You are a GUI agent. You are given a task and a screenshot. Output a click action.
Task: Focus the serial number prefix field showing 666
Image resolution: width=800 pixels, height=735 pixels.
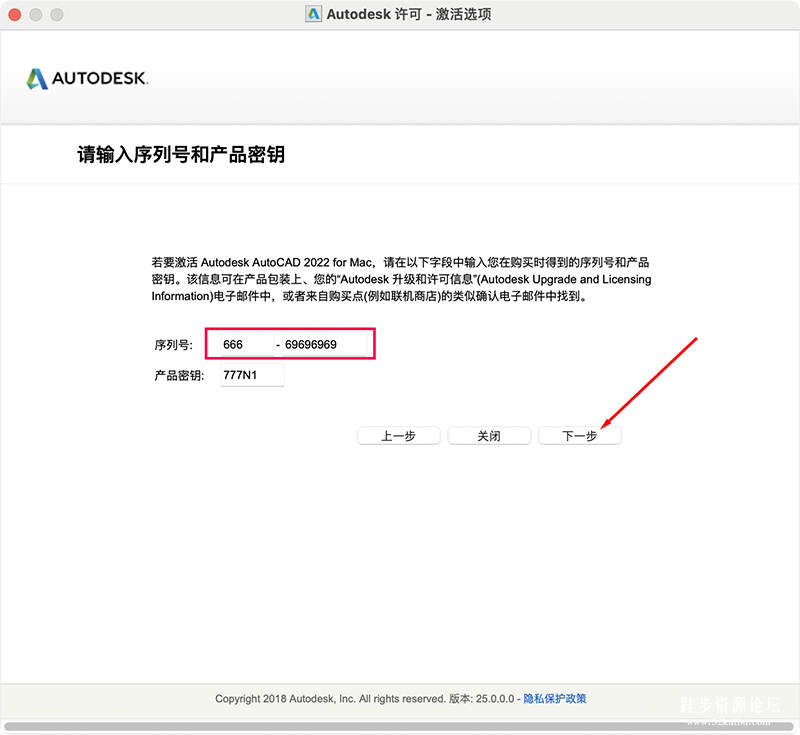pos(247,344)
